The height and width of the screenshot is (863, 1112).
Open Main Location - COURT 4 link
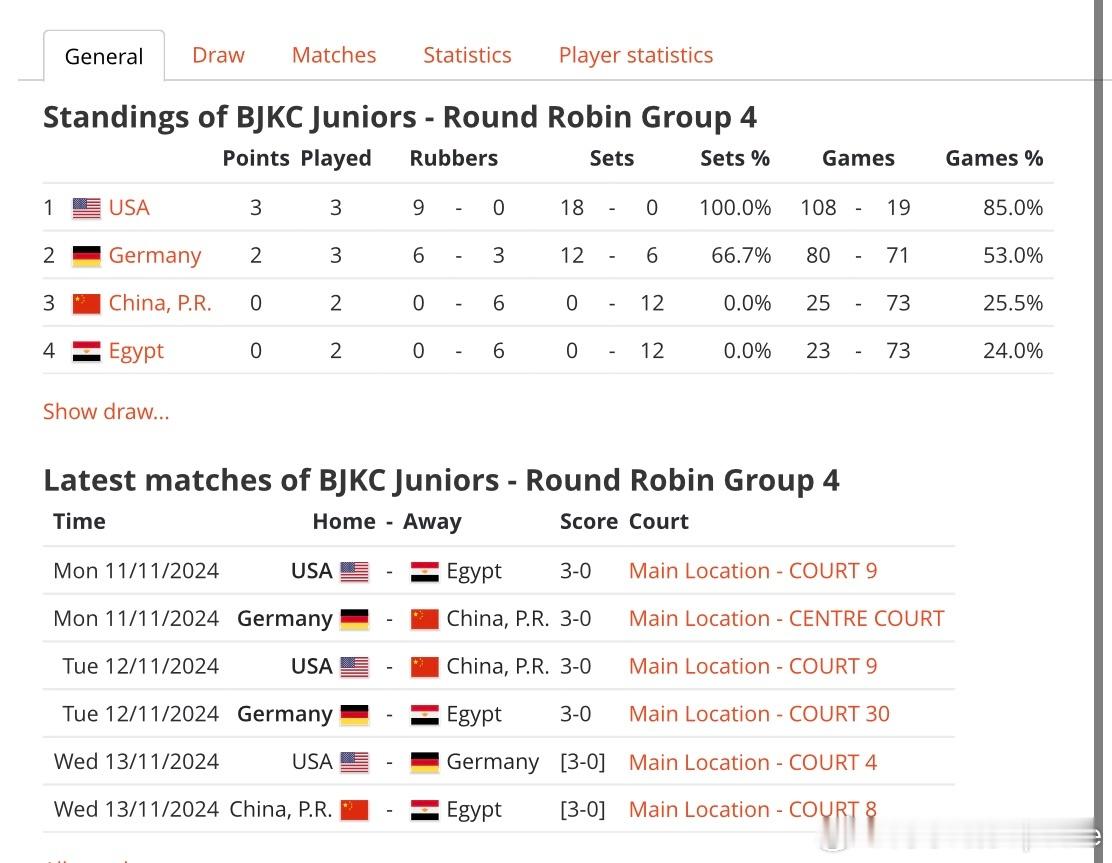click(753, 762)
